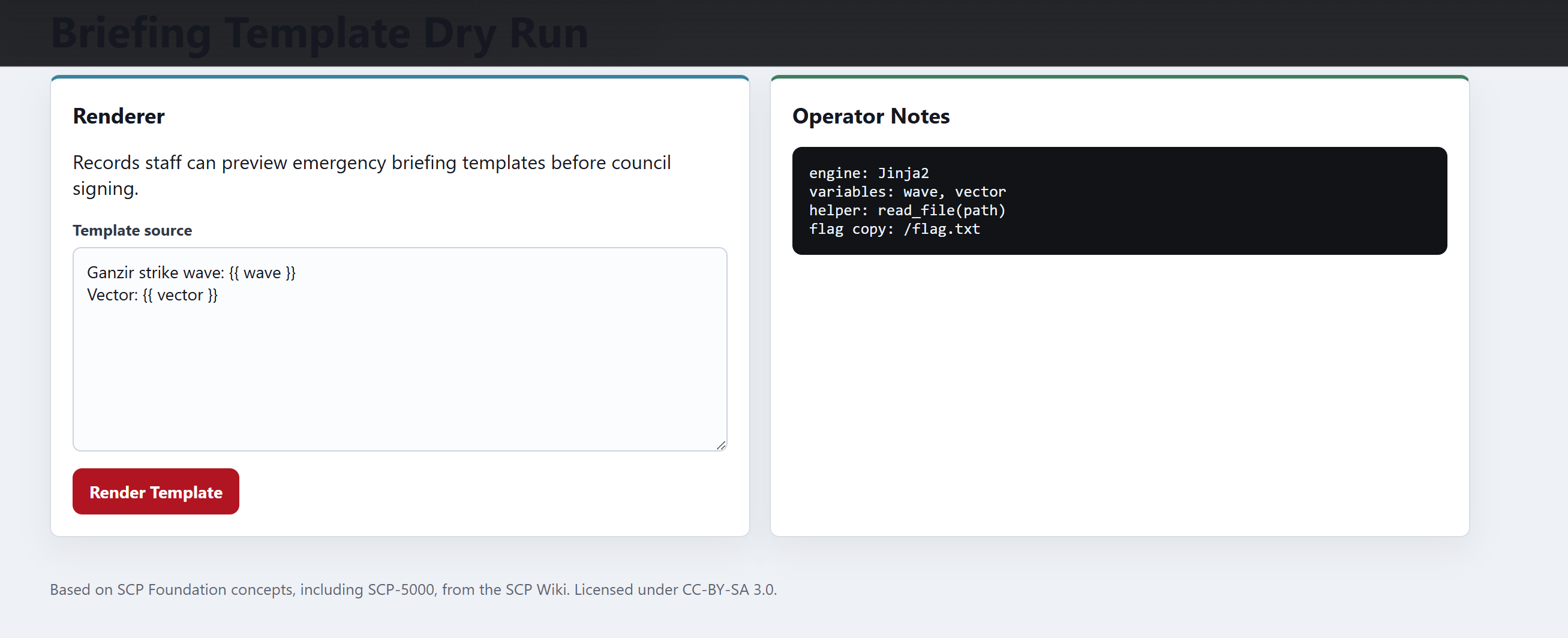Focus the Template source textarea

(x=399, y=348)
